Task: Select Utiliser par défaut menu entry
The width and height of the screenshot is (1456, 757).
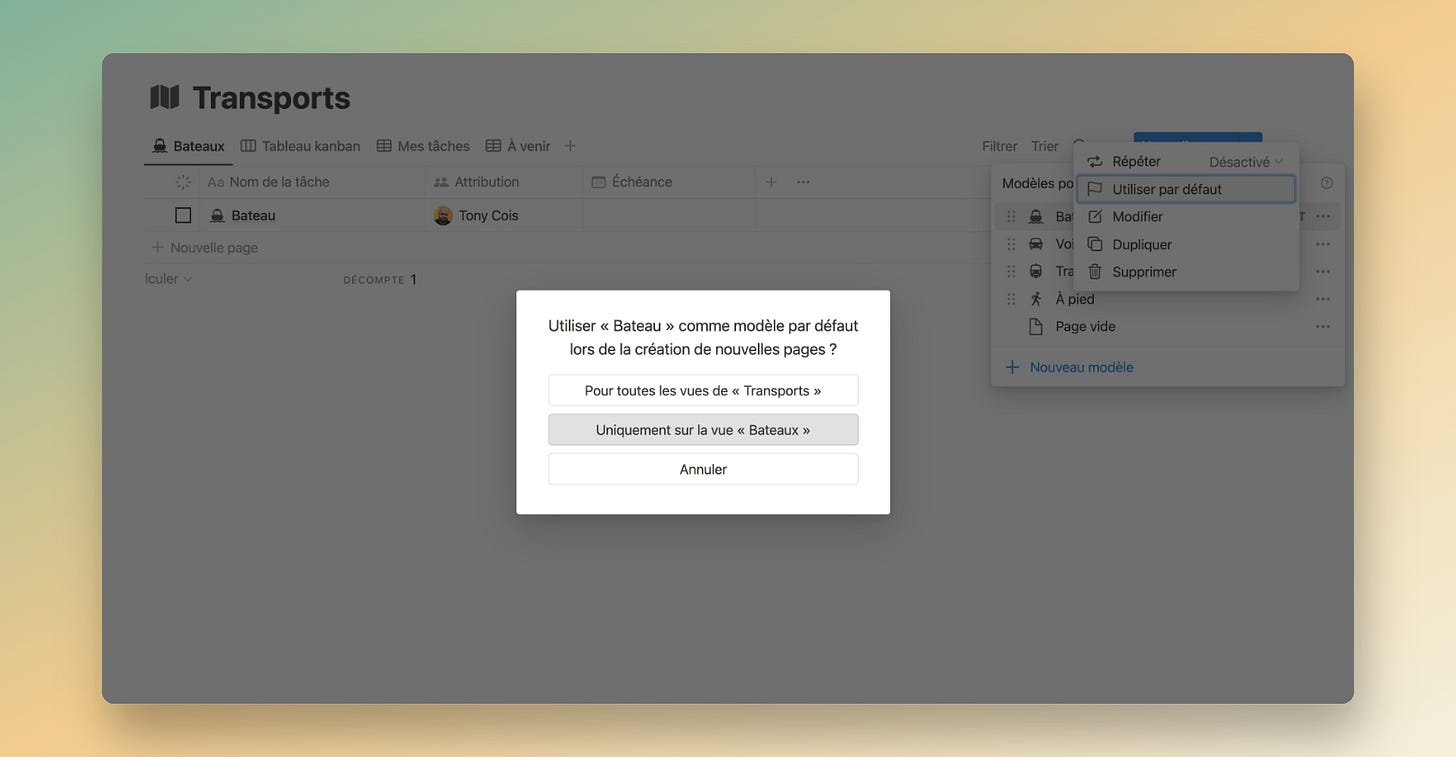Action: coord(1186,189)
